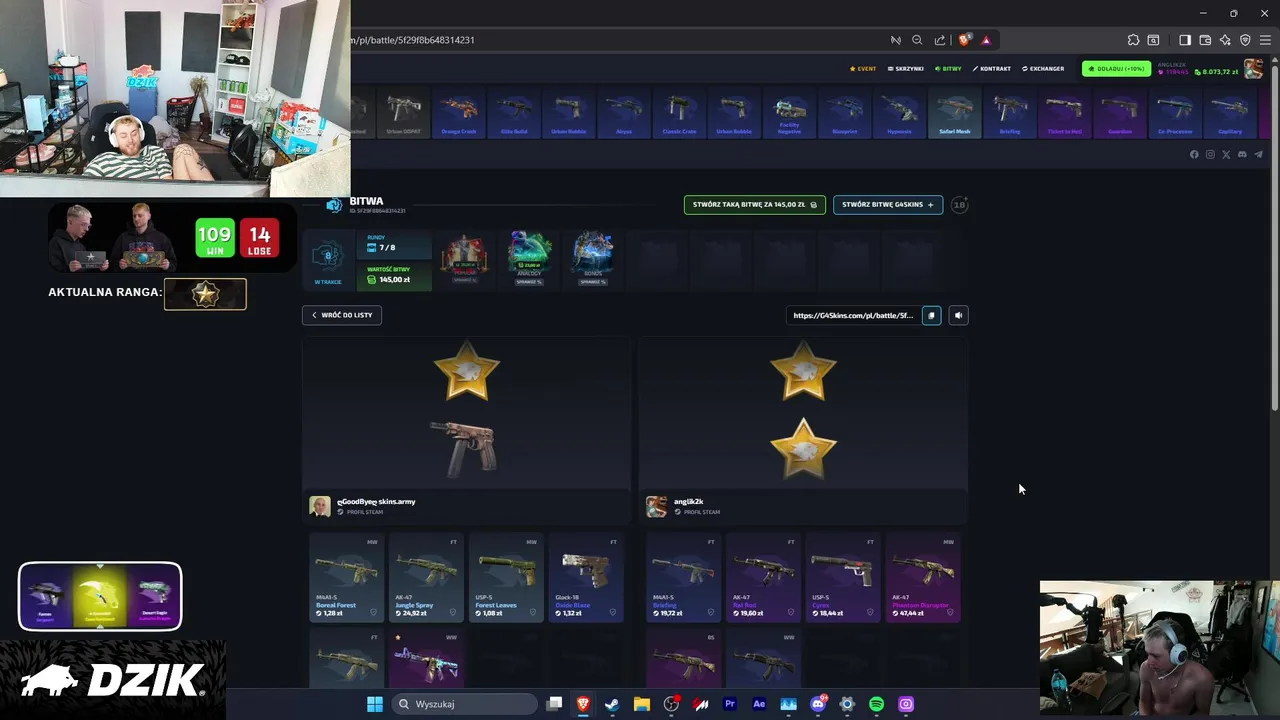Image resolution: width=1280 pixels, height=720 pixels.
Task: Select the AK-47 Red Rod skin card
Action: pos(763,578)
